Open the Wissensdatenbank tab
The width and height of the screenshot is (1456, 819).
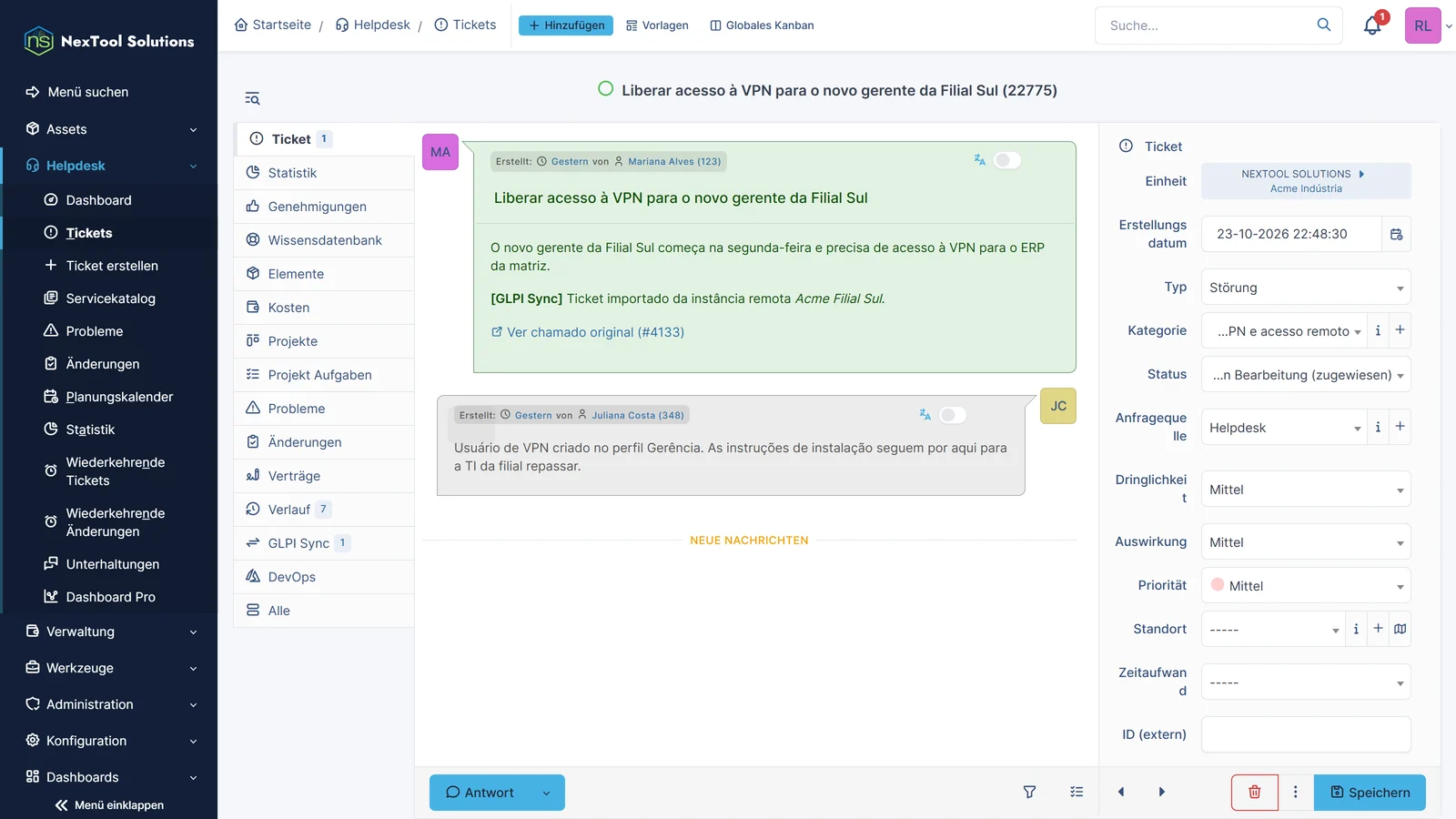click(x=324, y=240)
